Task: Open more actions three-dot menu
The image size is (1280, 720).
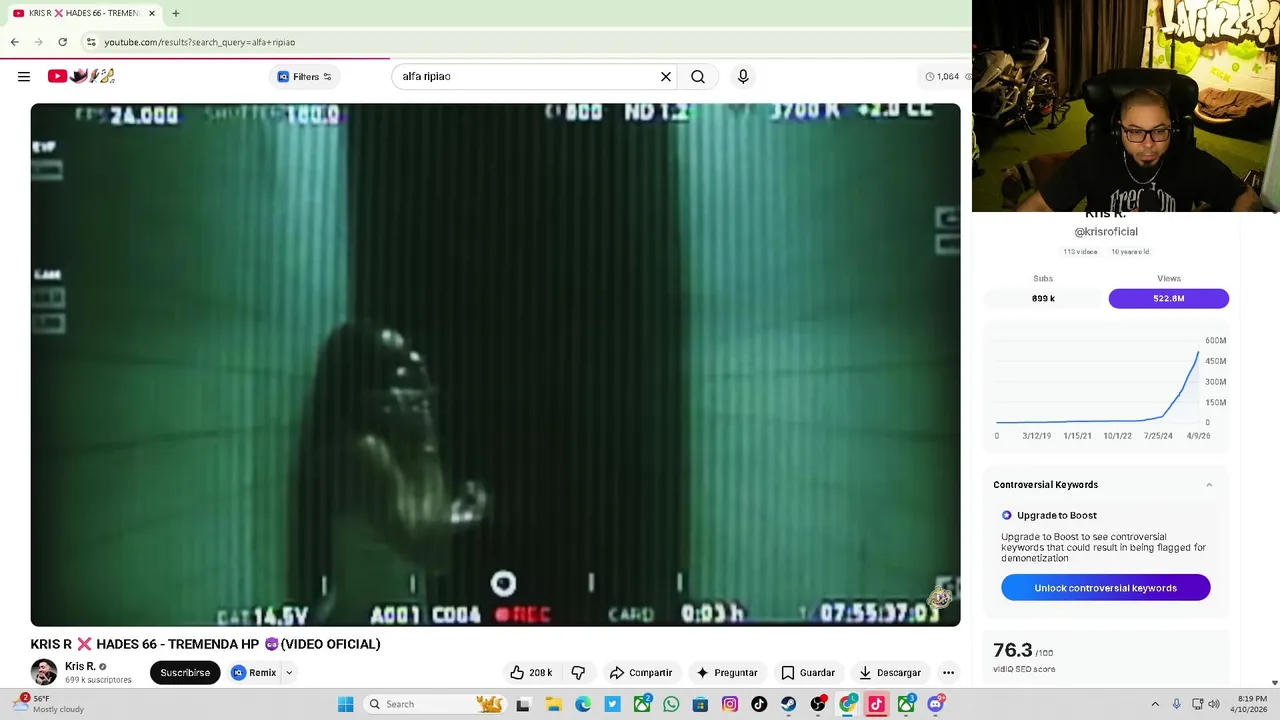Action: click(x=948, y=673)
